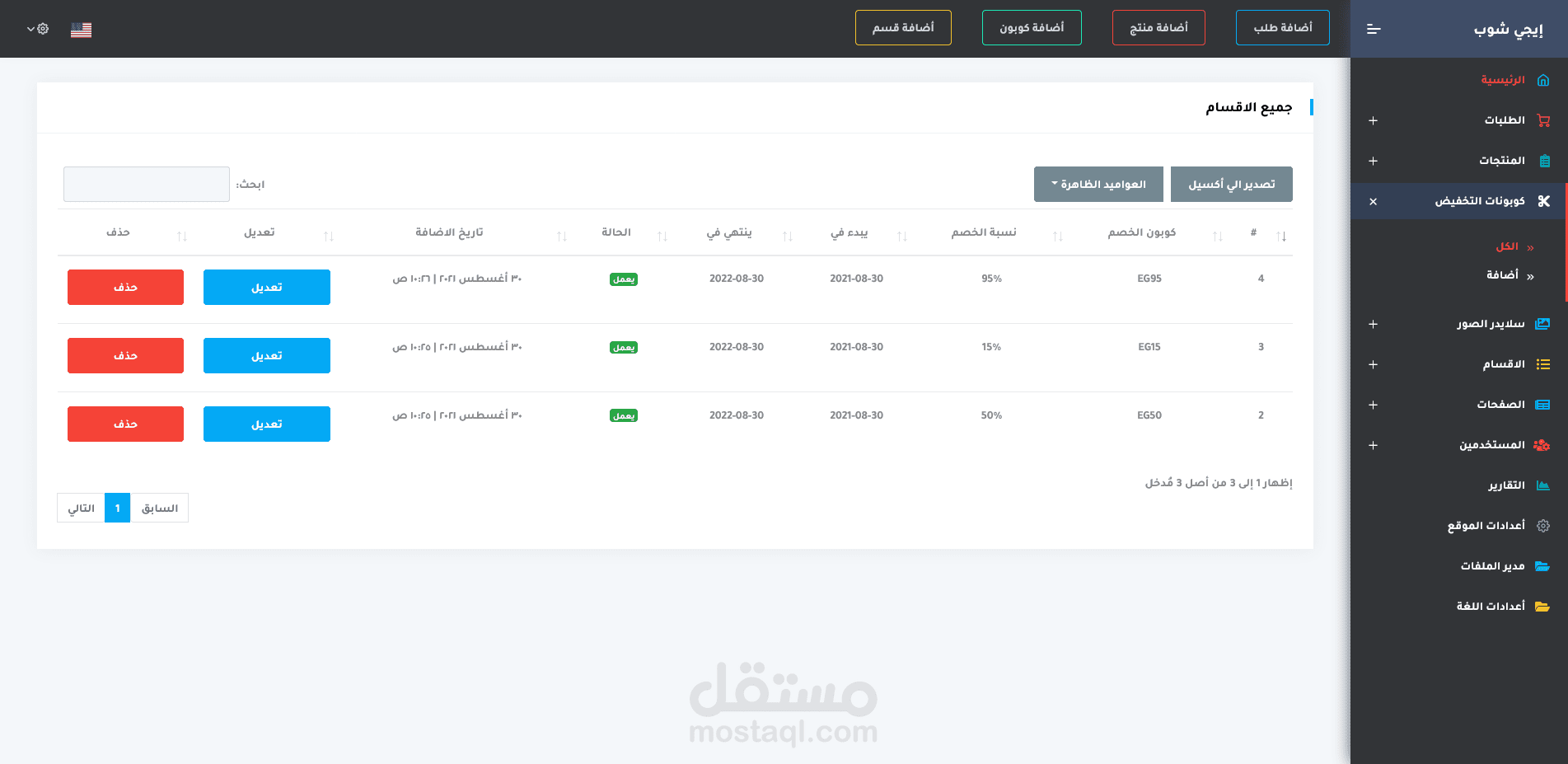1568x764 pixels.
Task: Expand the الطلبات submenu plus sign
Action: tap(1373, 120)
